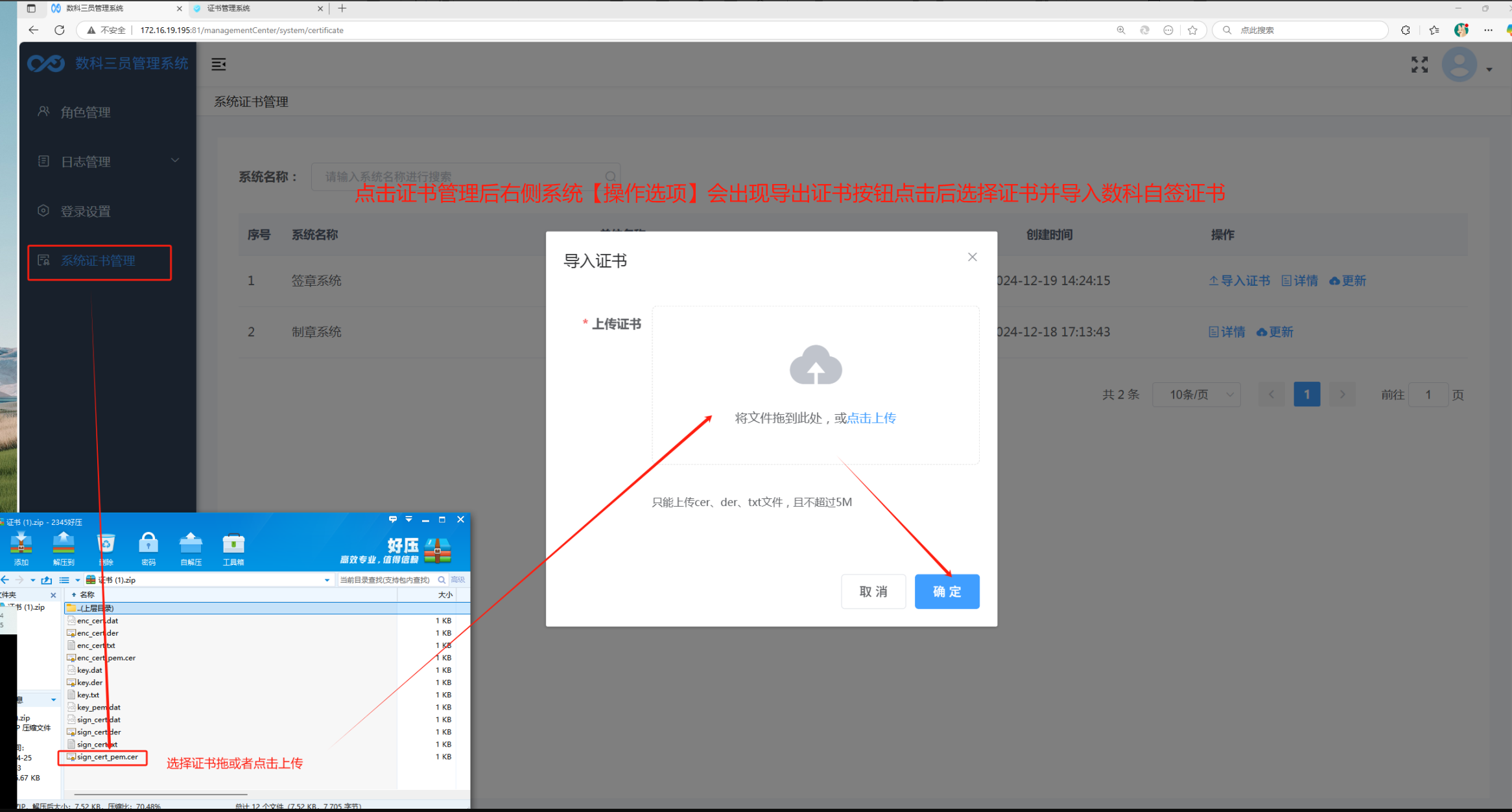Click the cloud upload icon in dialog
Image resolution: width=1512 pixels, height=812 pixels.
tap(816, 365)
